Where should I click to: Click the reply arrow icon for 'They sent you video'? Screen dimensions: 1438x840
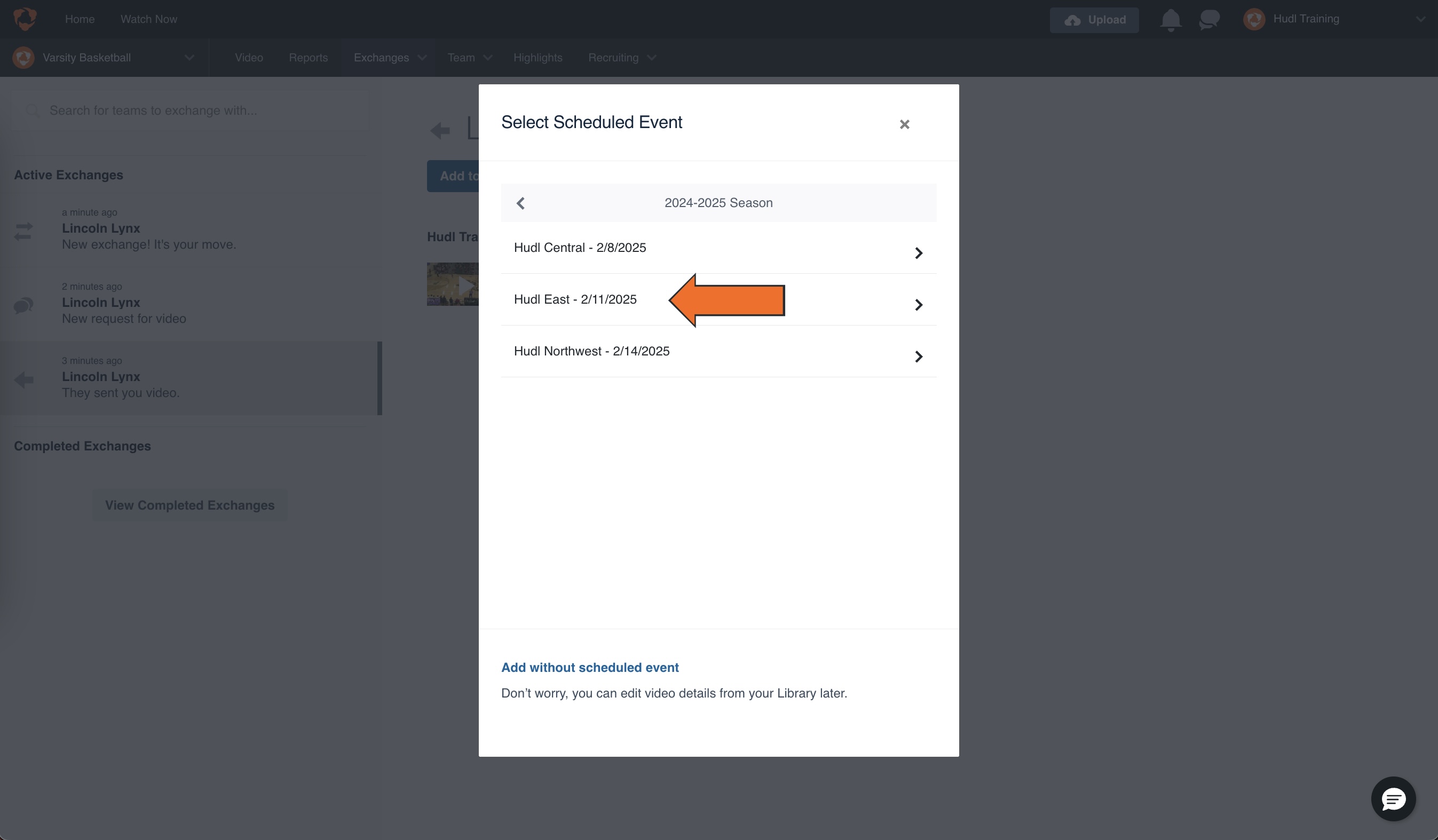coord(23,379)
